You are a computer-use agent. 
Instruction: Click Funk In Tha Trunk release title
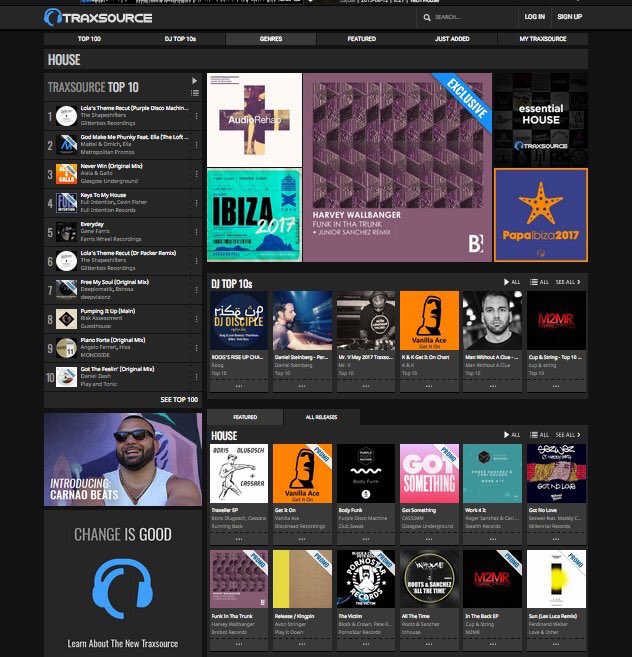(232, 616)
